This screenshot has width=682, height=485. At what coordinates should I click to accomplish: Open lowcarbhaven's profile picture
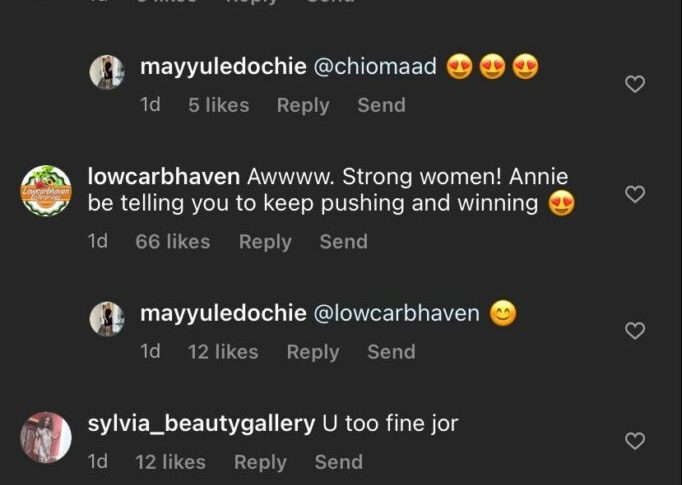[46, 190]
